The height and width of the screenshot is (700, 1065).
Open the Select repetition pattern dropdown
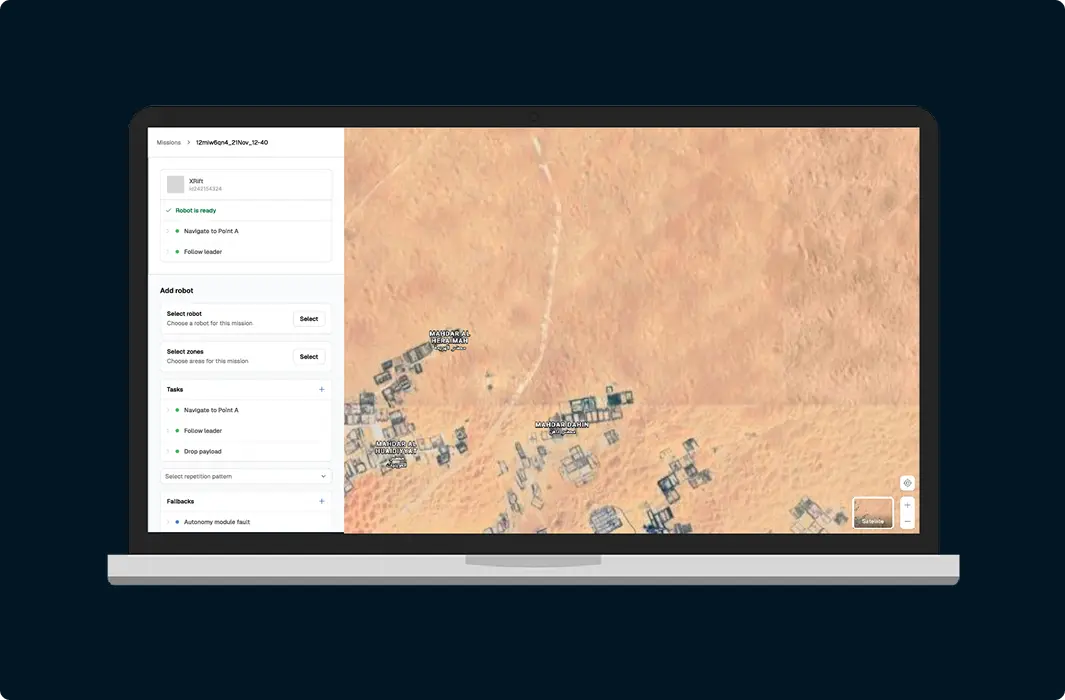pyautogui.click(x=246, y=476)
